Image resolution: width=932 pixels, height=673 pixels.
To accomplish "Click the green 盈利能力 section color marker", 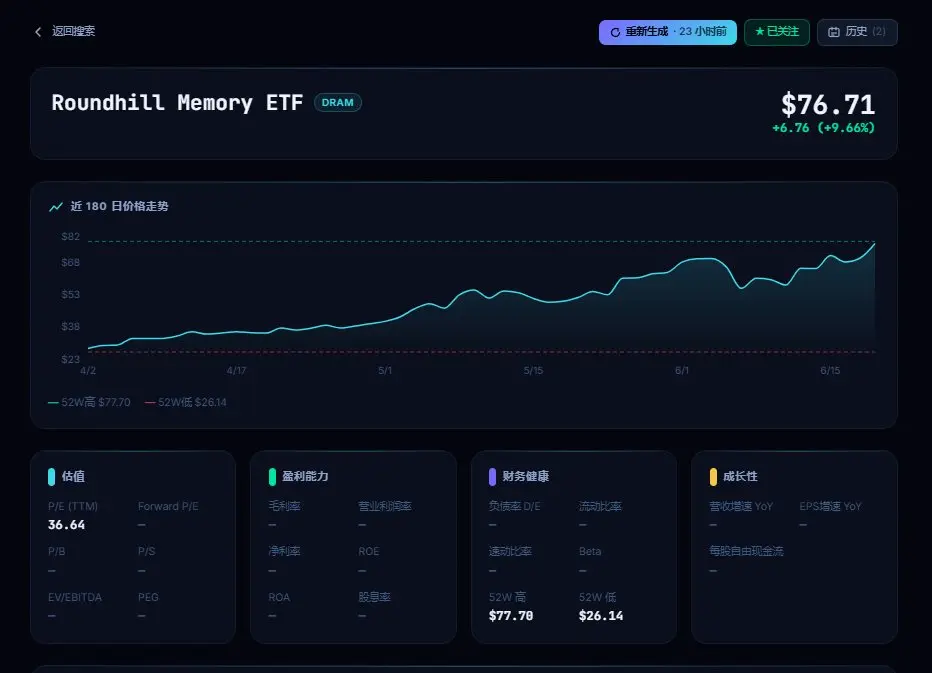I will click(272, 477).
